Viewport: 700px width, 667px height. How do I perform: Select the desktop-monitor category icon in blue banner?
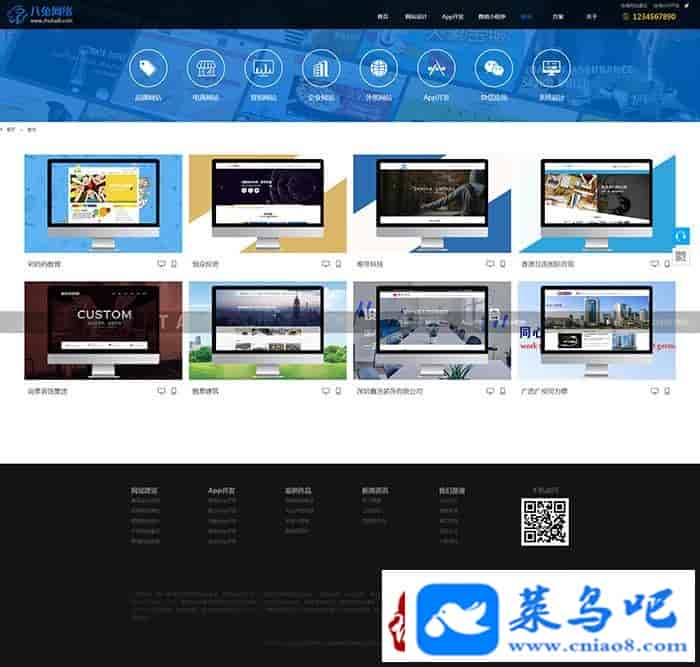point(551,68)
